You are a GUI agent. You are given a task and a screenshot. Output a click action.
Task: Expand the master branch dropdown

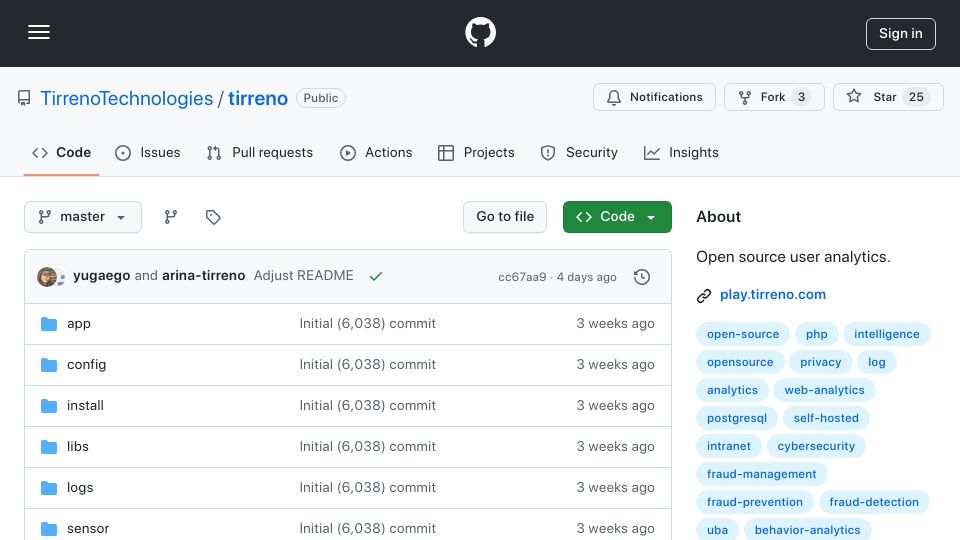point(83,217)
